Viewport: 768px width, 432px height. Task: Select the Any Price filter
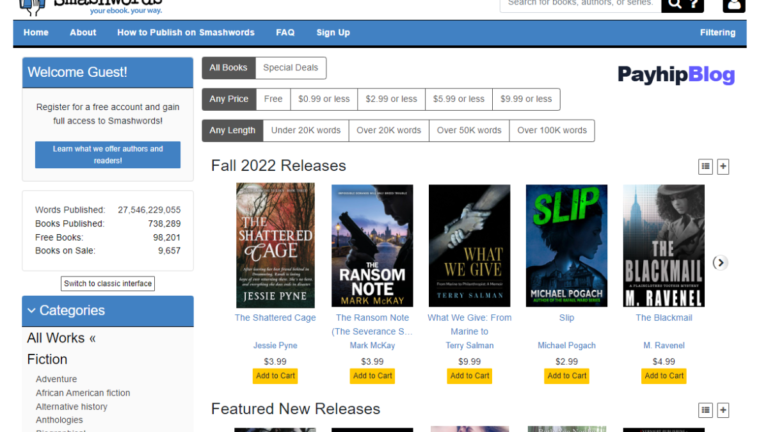(x=229, y=99)
